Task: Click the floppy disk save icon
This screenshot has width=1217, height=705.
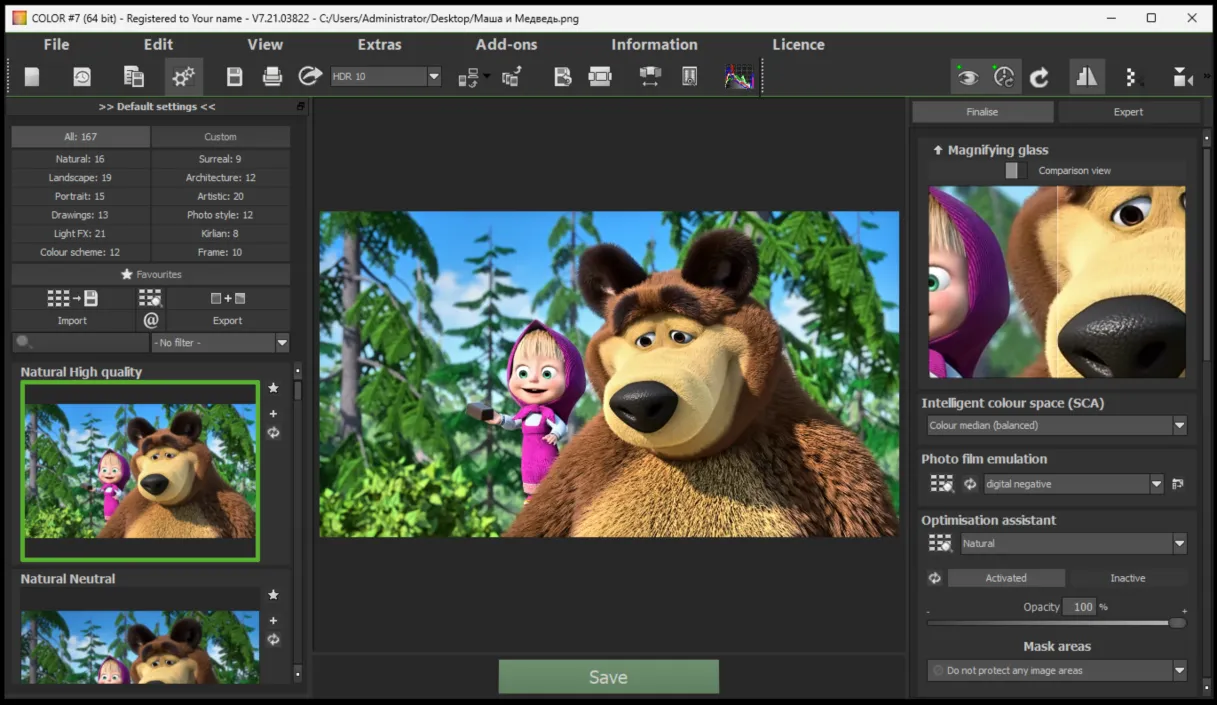Action: coord(235,77)
